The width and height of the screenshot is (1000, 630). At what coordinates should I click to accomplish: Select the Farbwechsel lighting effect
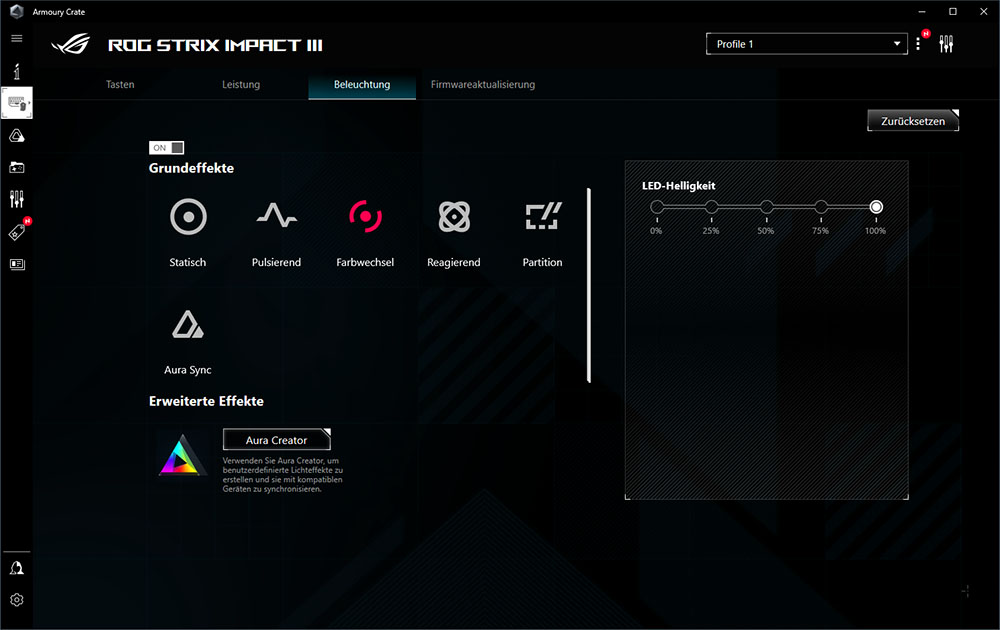(365, 216)
